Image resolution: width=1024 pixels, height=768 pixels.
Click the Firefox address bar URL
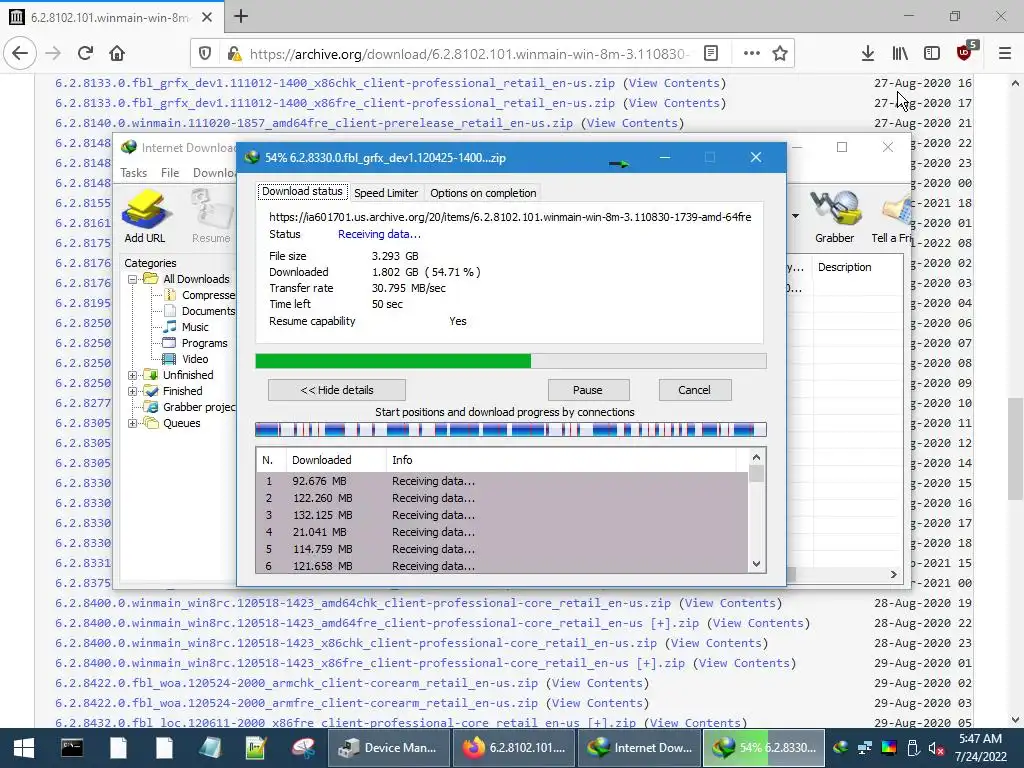(469, 54)
